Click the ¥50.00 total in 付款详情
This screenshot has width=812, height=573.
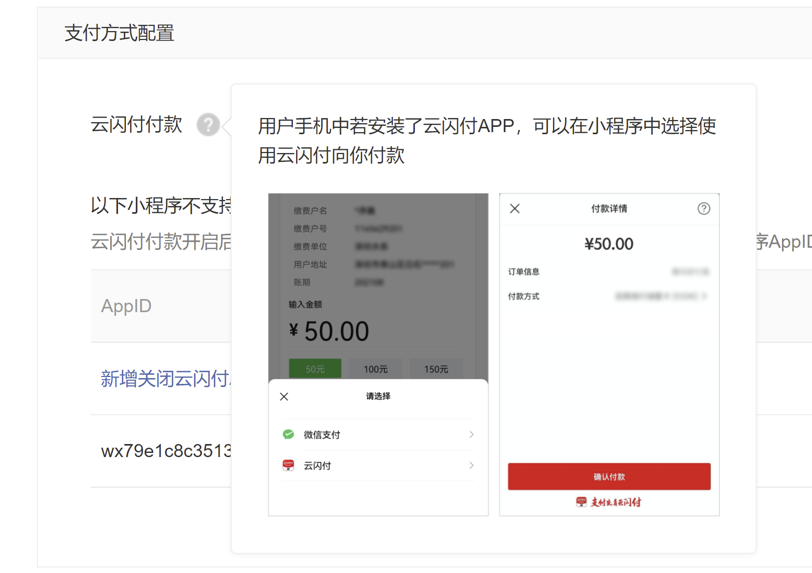[x=609, y=243]
